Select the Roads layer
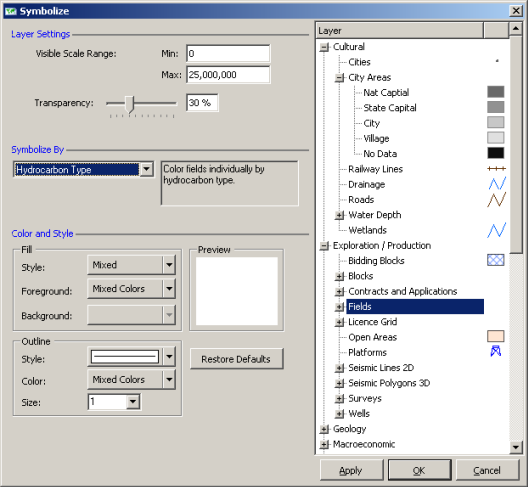 click(x=361, y=200)
